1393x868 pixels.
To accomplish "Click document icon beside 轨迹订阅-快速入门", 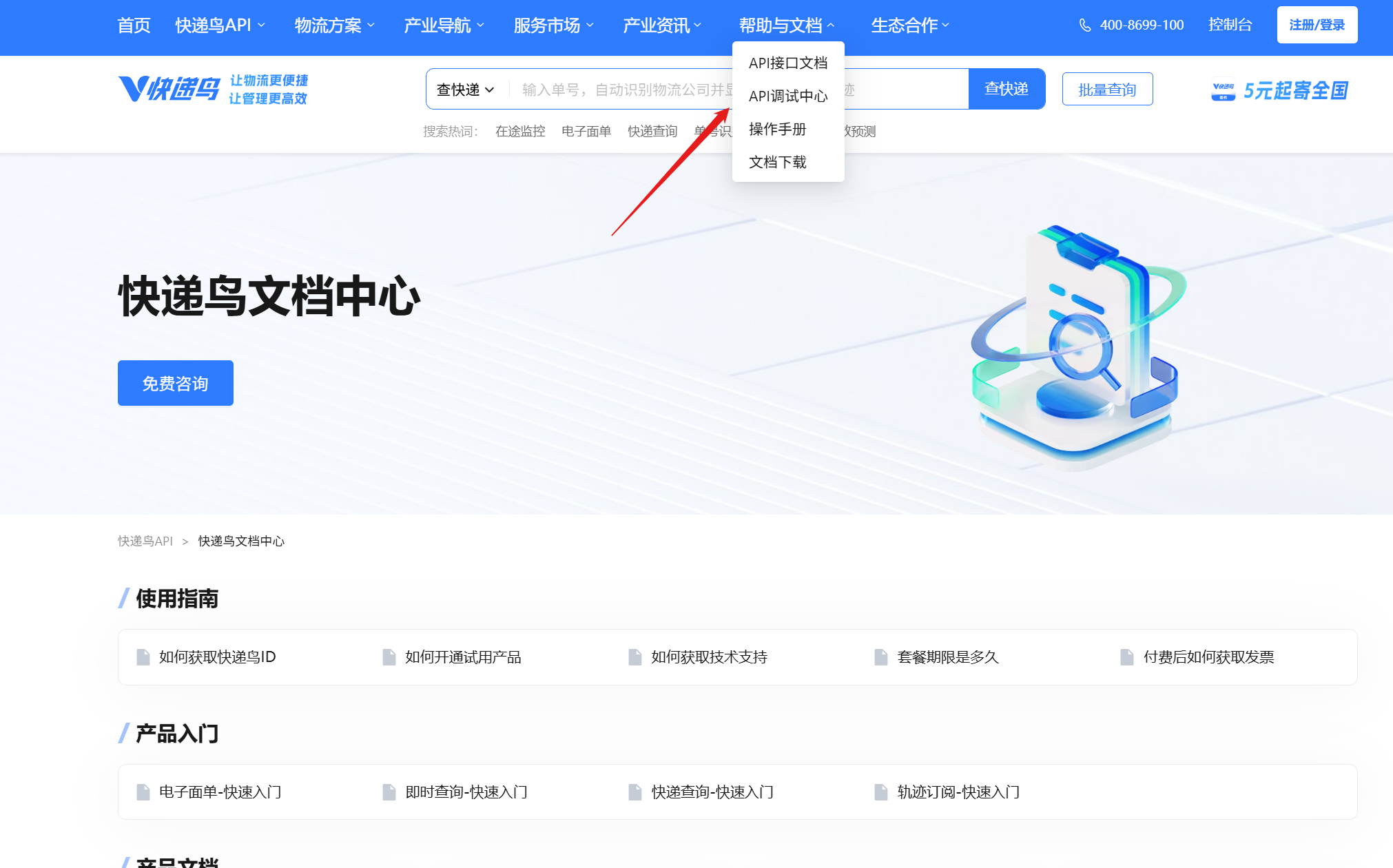I will [881, 792].
